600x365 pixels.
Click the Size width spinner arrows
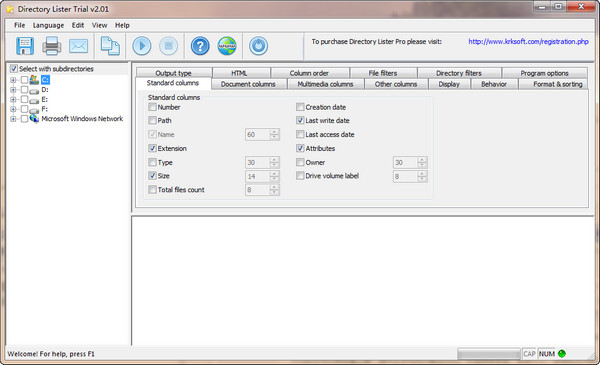tap(274, 176)
